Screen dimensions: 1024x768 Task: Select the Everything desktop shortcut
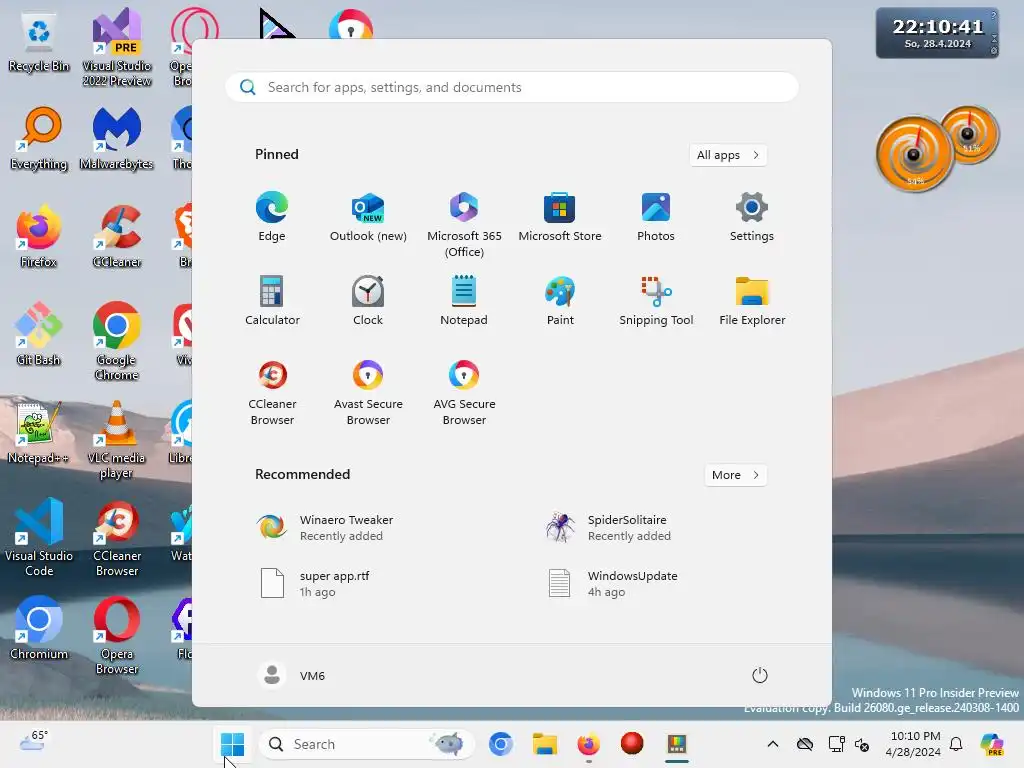tap(39, 138)
